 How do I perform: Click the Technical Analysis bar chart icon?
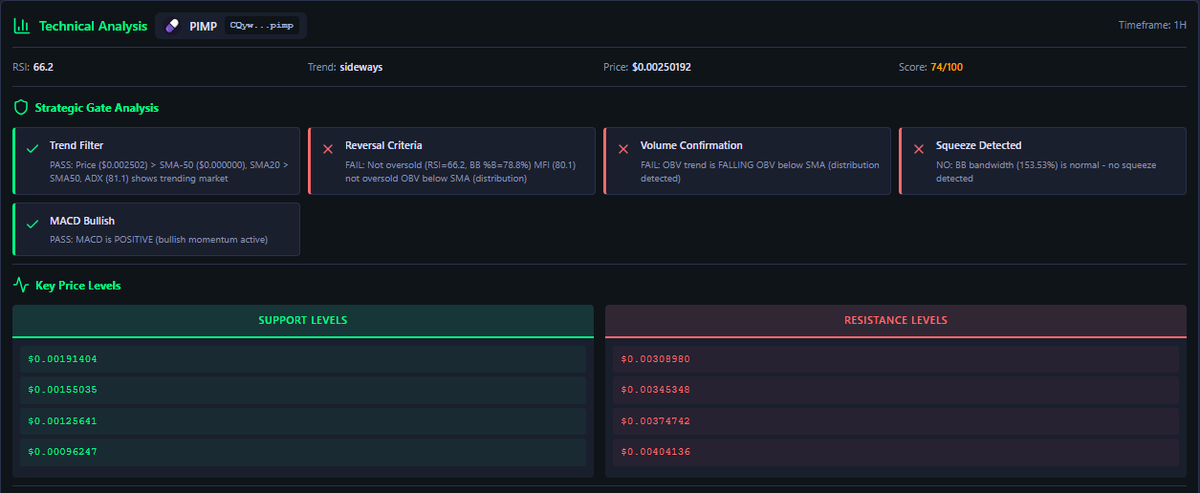click(21, 26)
